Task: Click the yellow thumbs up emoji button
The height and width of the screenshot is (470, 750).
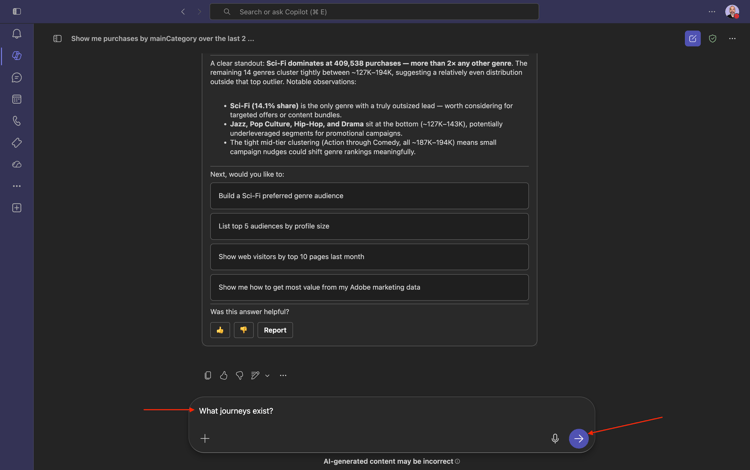Action: [x=220, y=330]
